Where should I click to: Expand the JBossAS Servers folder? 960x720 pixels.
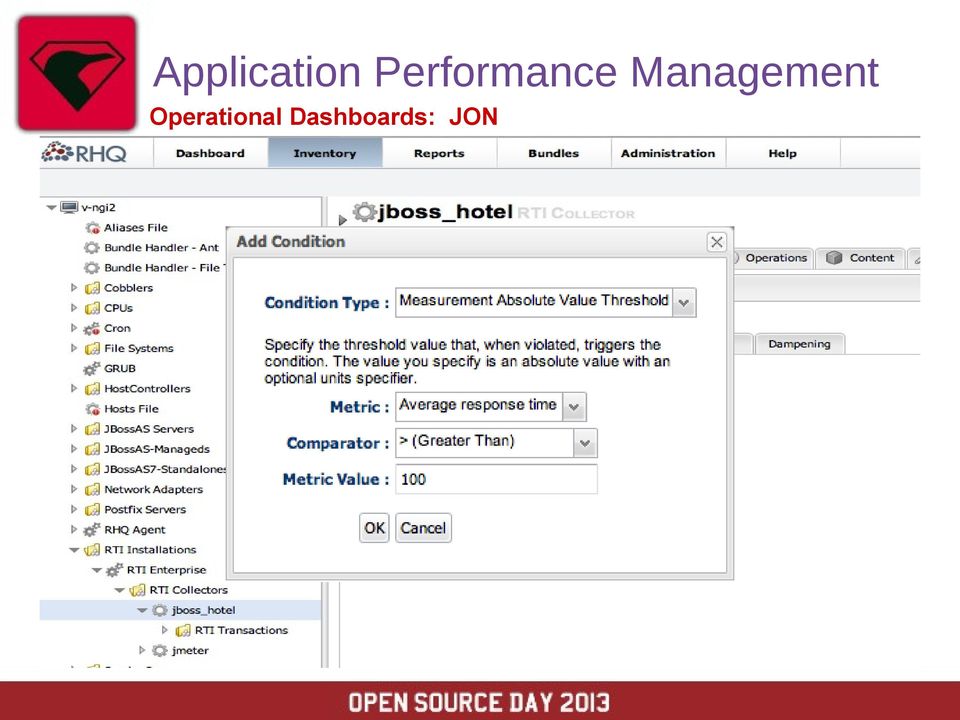pos(74,429)
